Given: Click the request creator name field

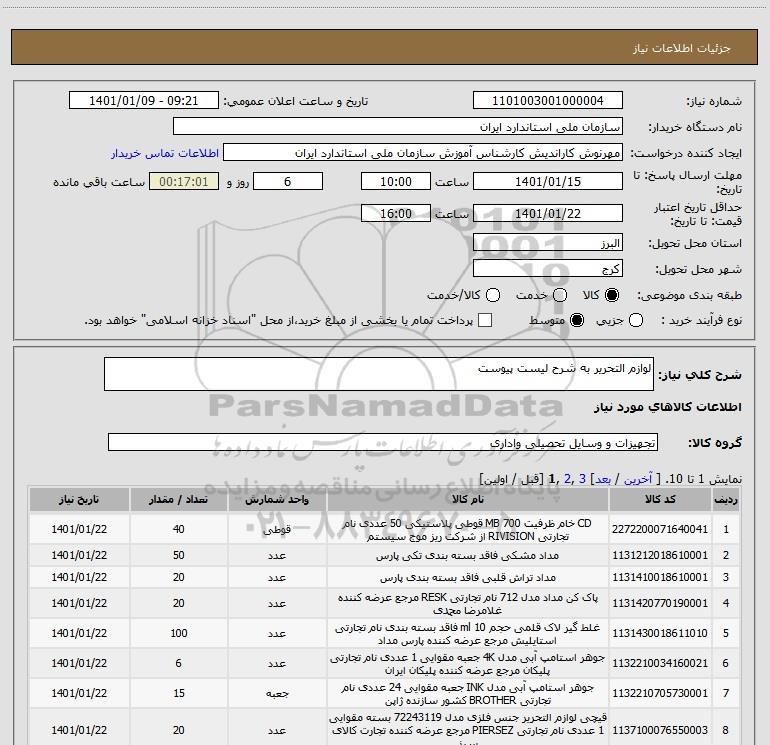Looking at the screenshot, I should click(x=423, y=152).
